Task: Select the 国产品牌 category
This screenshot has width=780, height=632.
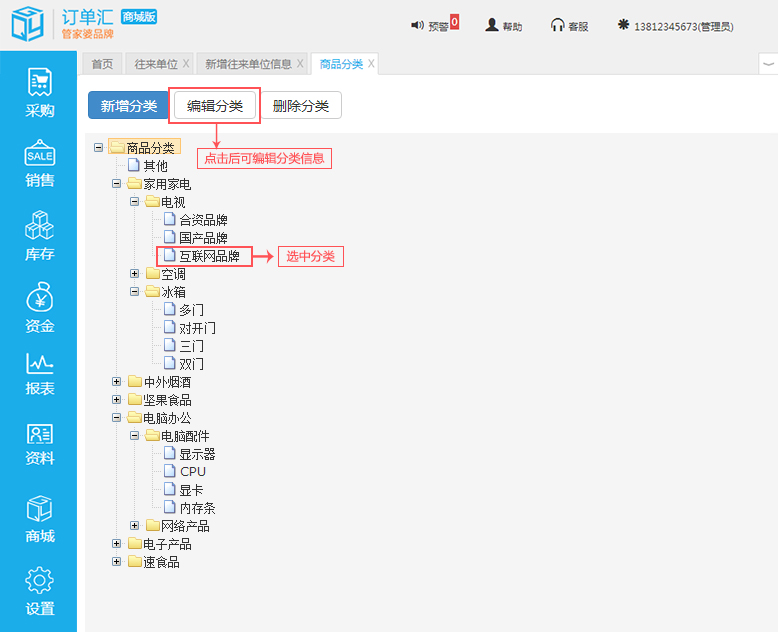Action: [203, 237]
